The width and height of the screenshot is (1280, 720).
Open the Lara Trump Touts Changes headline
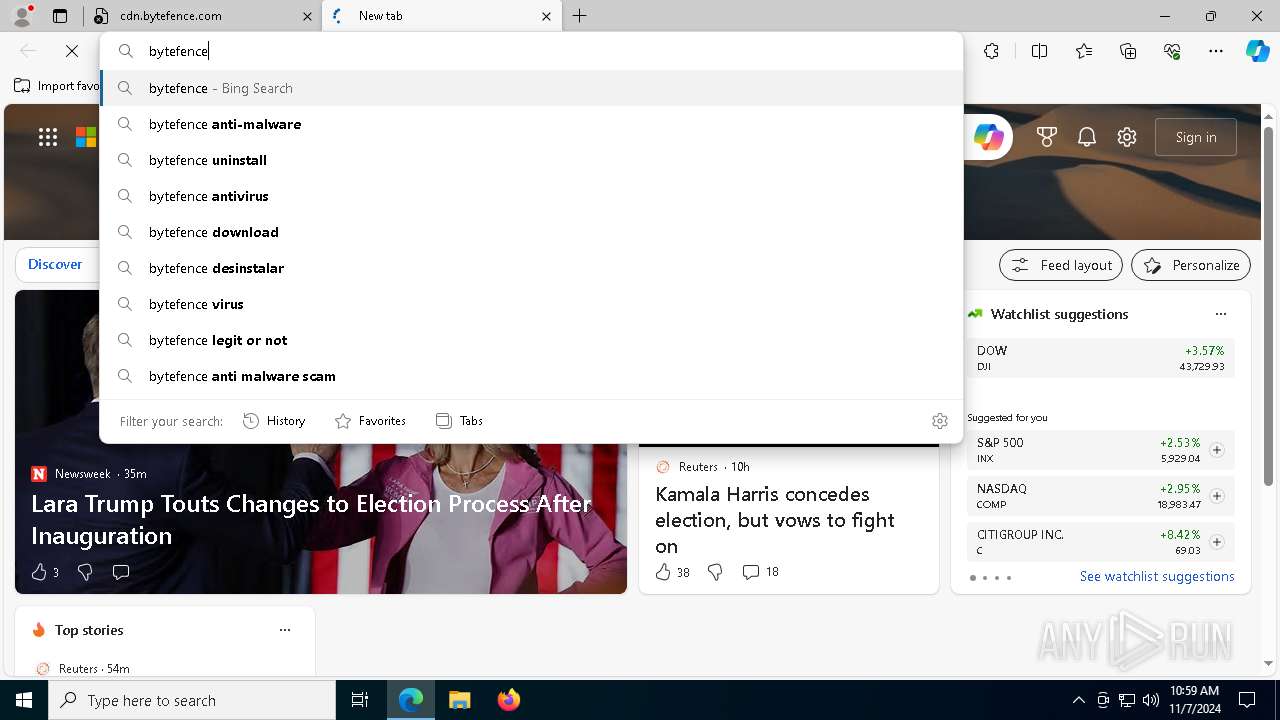click(311, 520)
